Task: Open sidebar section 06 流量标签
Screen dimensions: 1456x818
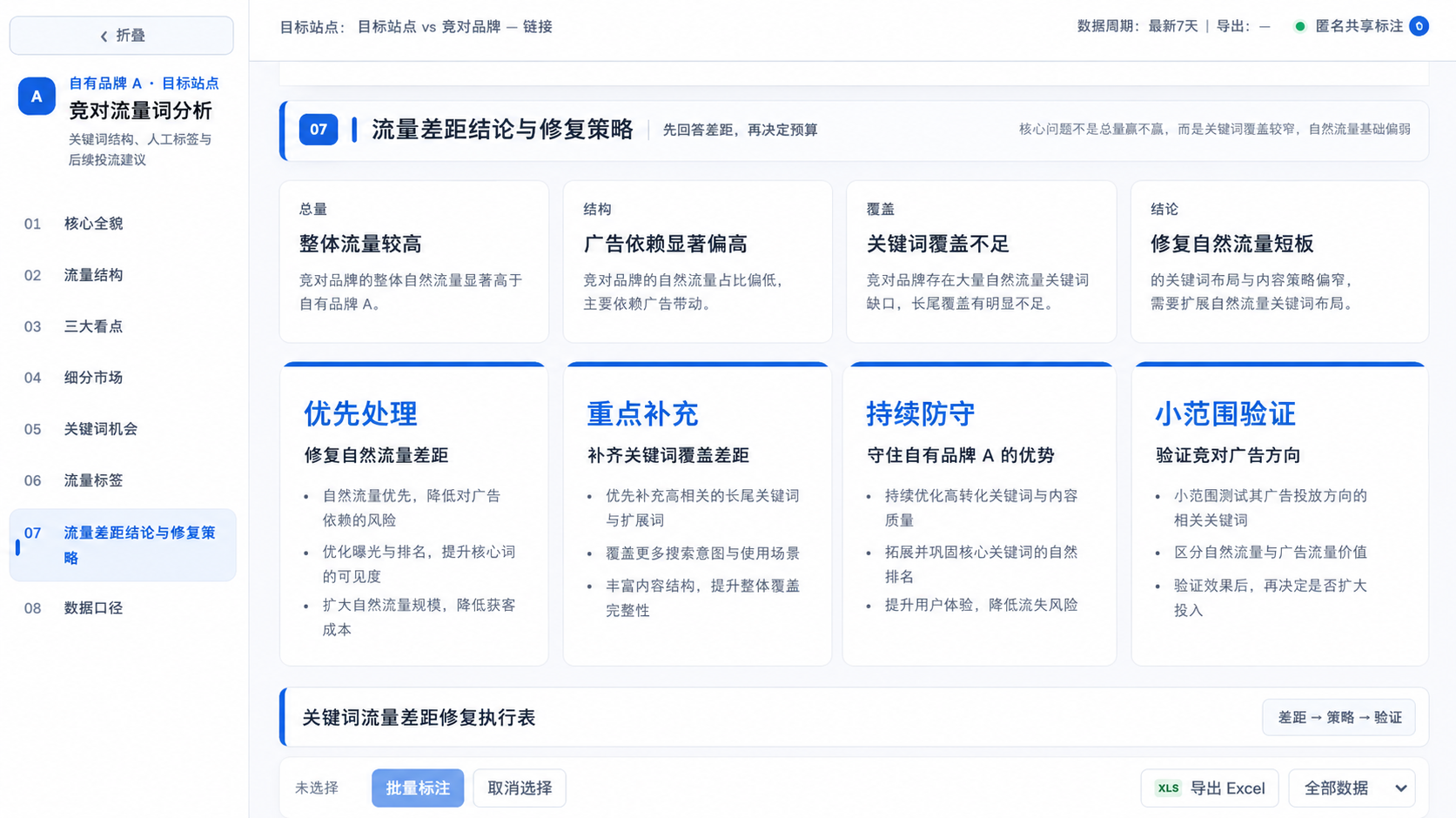Action: 122,480
